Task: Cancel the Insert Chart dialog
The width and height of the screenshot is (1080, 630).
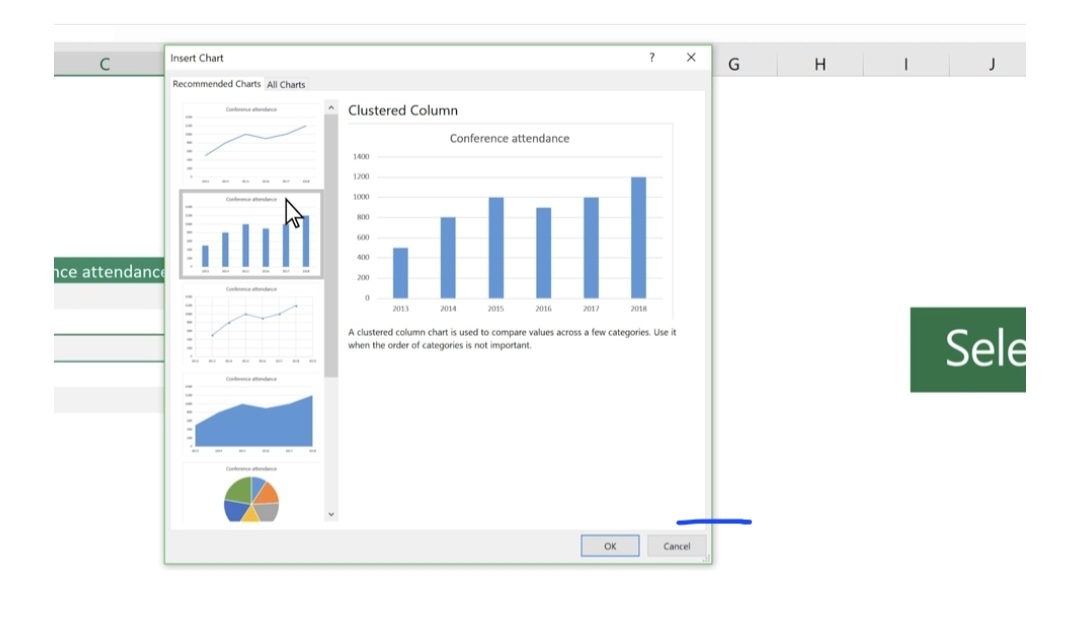Action: [x=676, y=546]
